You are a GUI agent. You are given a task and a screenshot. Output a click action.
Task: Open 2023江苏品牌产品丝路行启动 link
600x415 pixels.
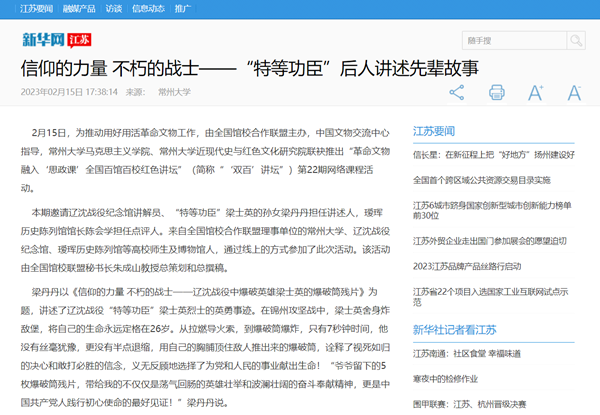[x=467, y=266]
